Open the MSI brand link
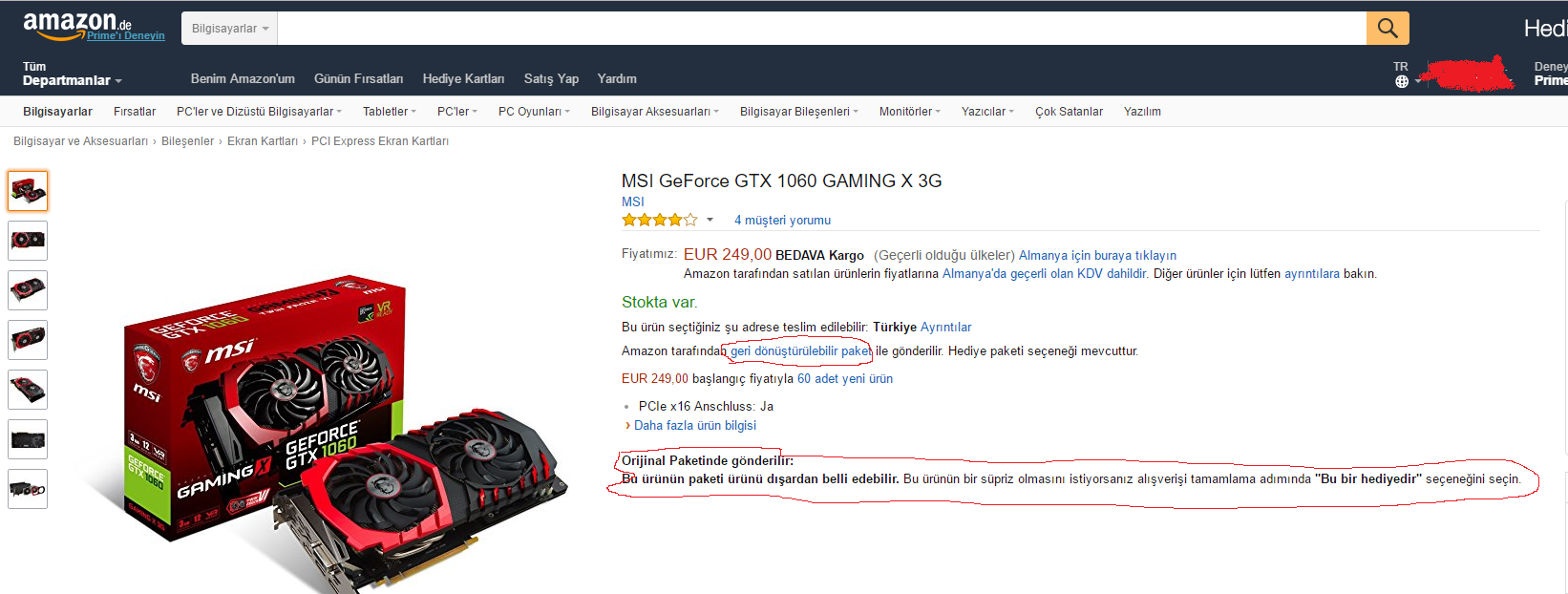The height and width of the screenshot is (594, 1568). [x=633, y=202]
